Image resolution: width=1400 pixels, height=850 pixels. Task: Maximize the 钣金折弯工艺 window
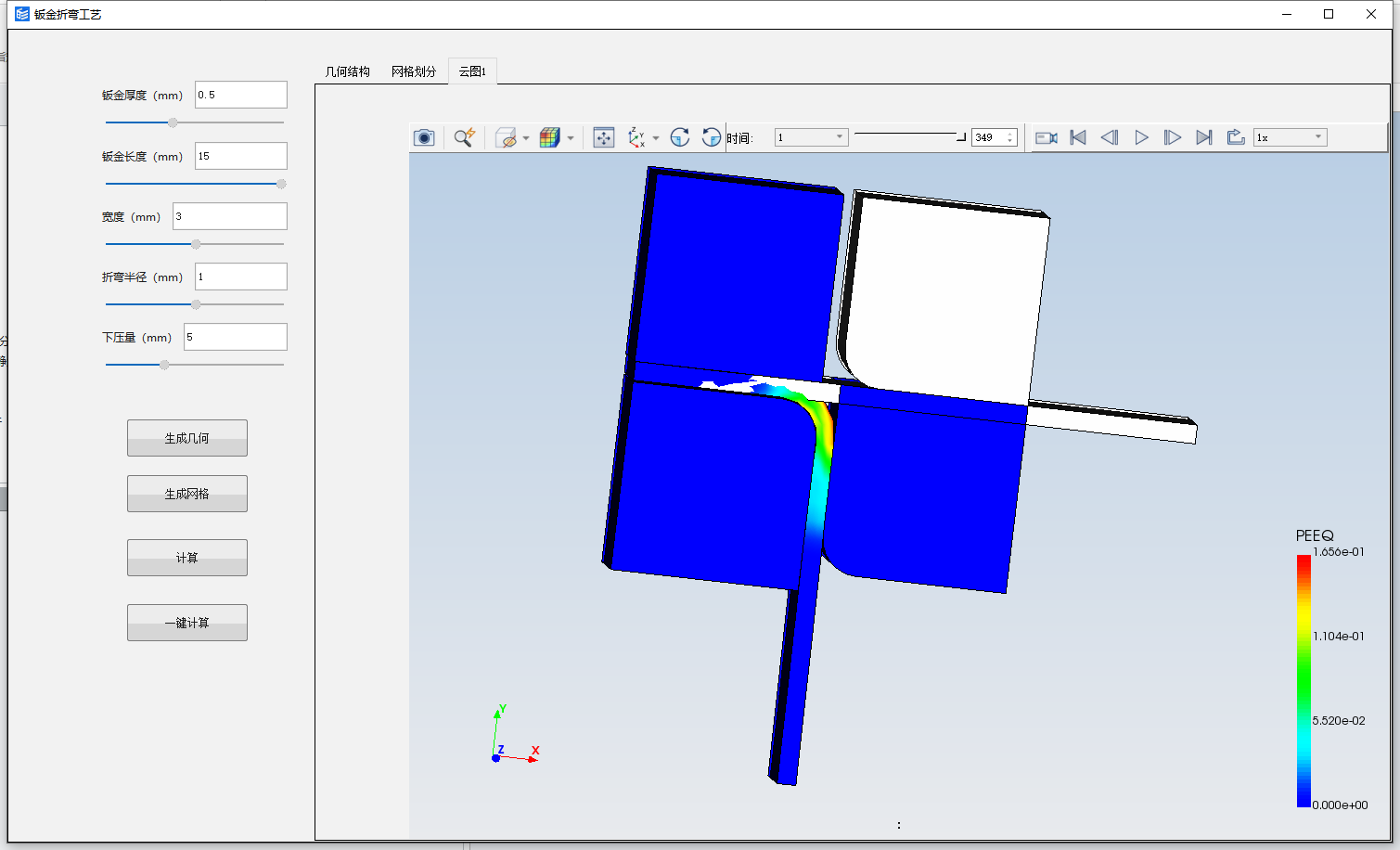pos(1329,14)
